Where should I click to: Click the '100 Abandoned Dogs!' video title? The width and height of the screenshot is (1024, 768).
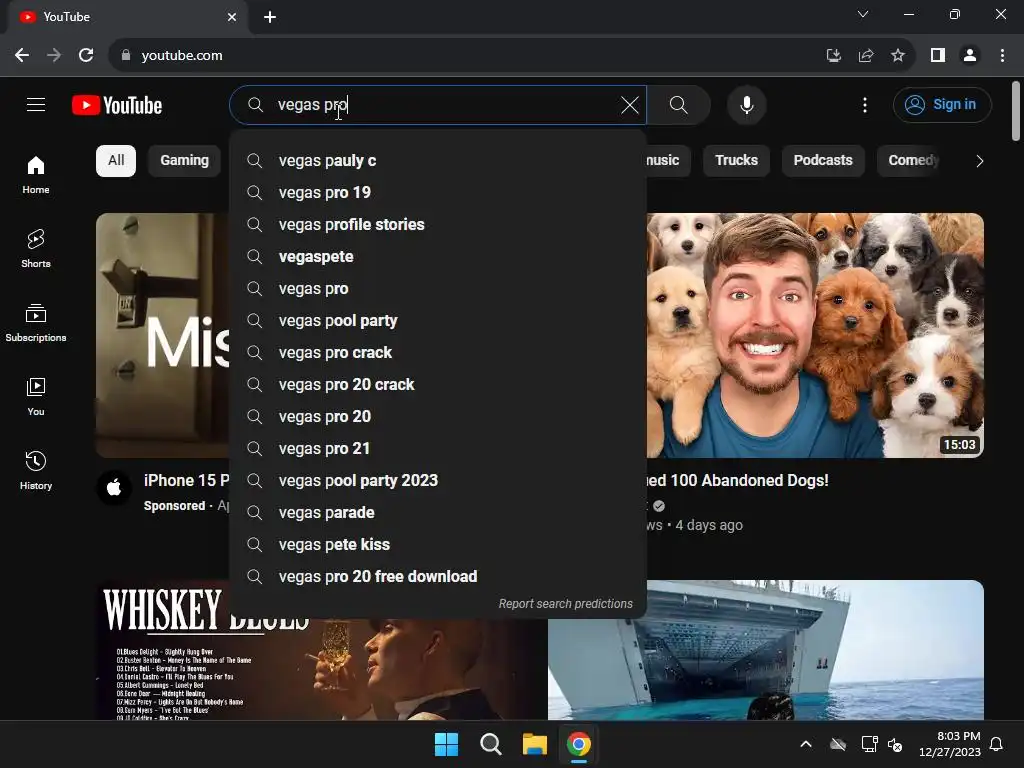point(737,481)
